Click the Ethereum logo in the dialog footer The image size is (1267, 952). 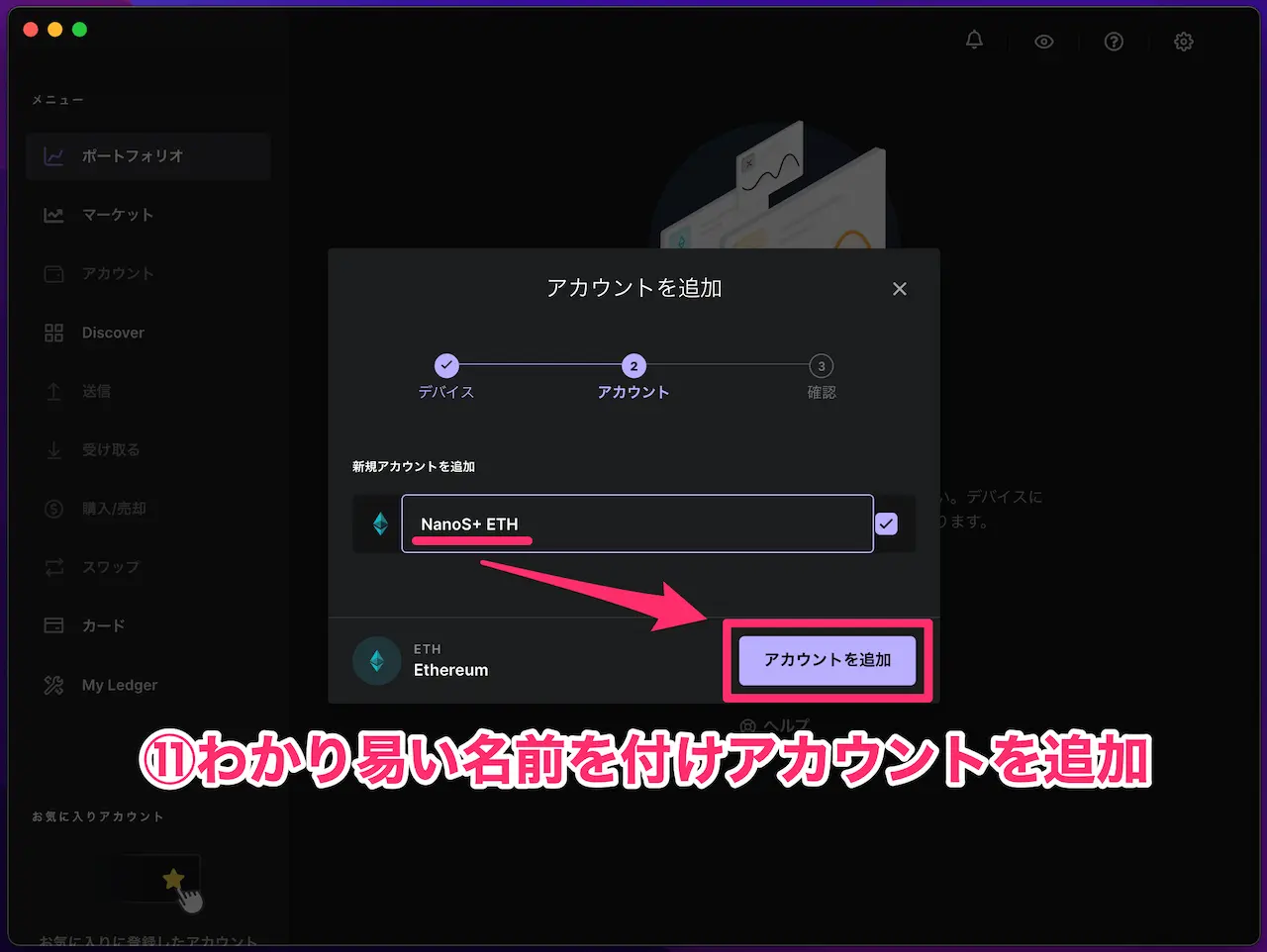377,660
